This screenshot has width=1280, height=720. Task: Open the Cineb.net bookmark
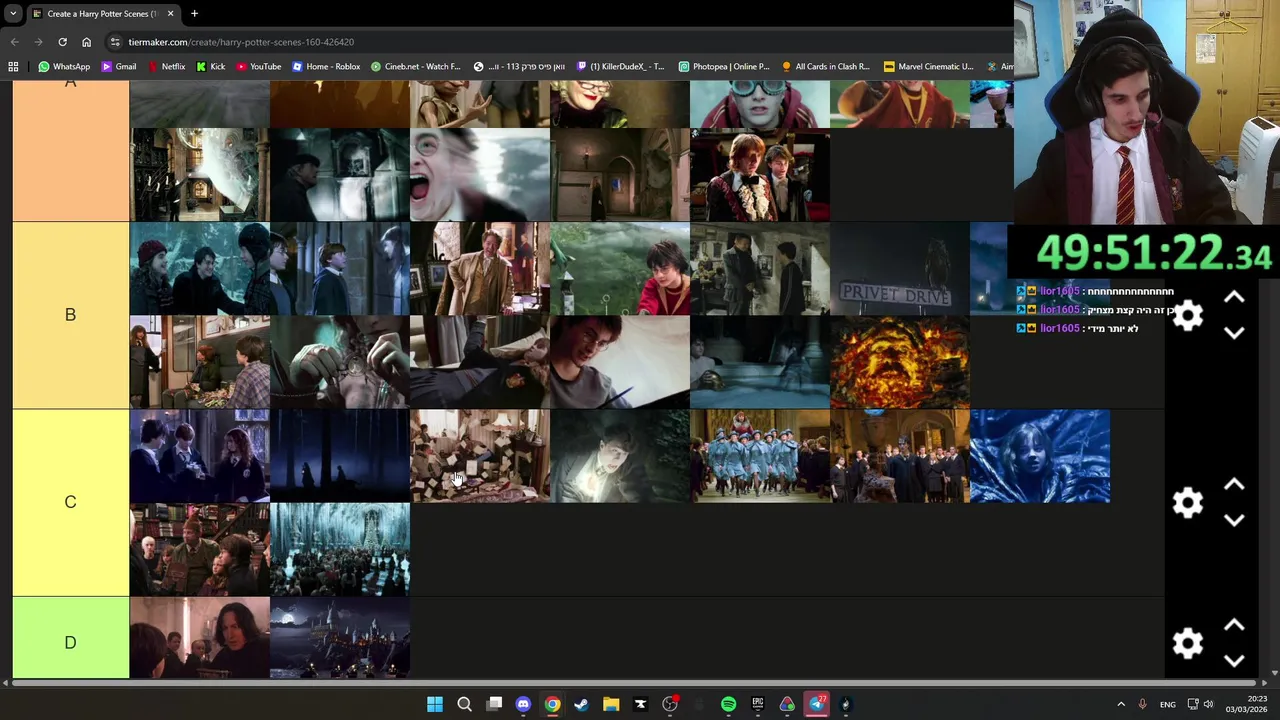click(x=416, y=67)
